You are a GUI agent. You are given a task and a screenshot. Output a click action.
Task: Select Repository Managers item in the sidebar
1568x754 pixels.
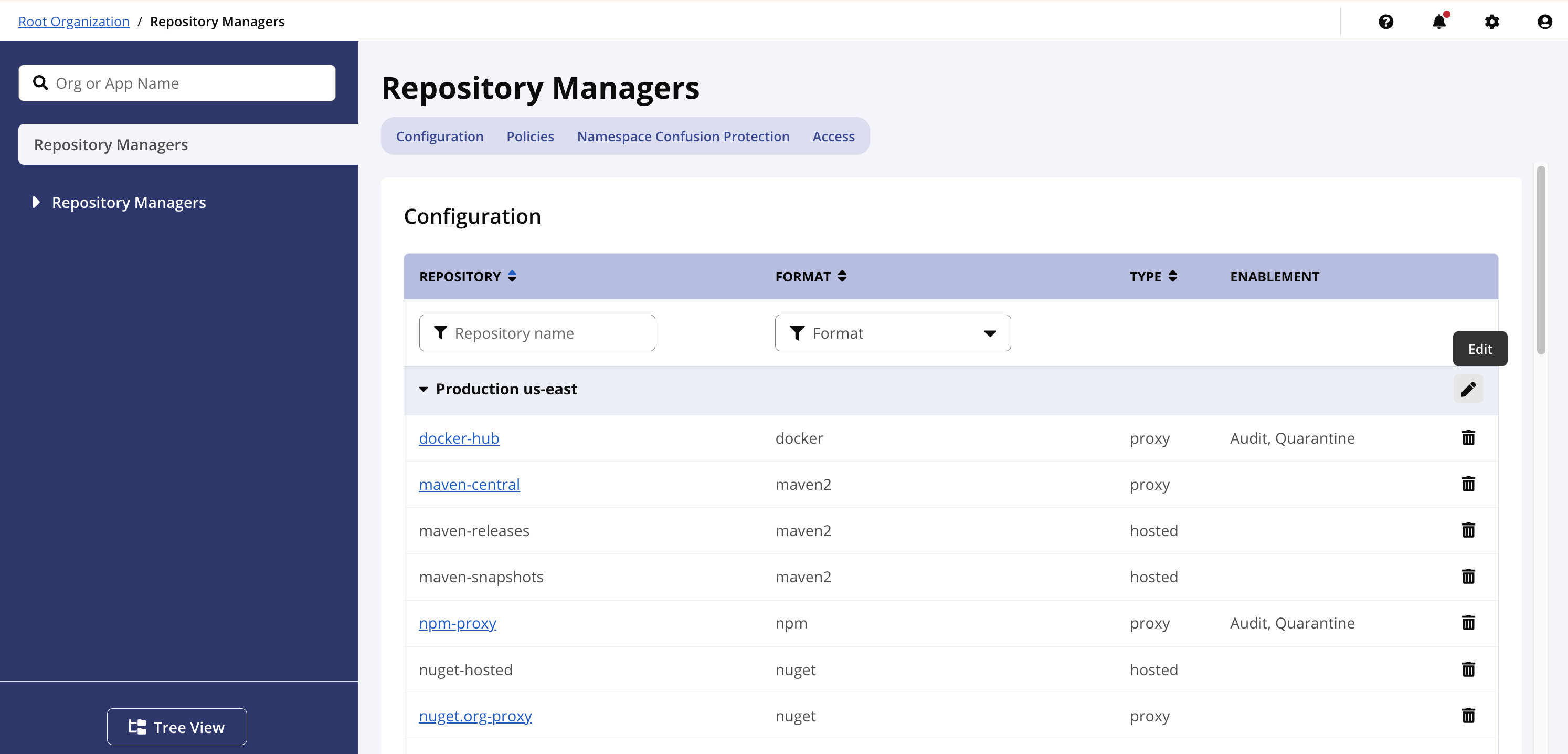point(188,145)
